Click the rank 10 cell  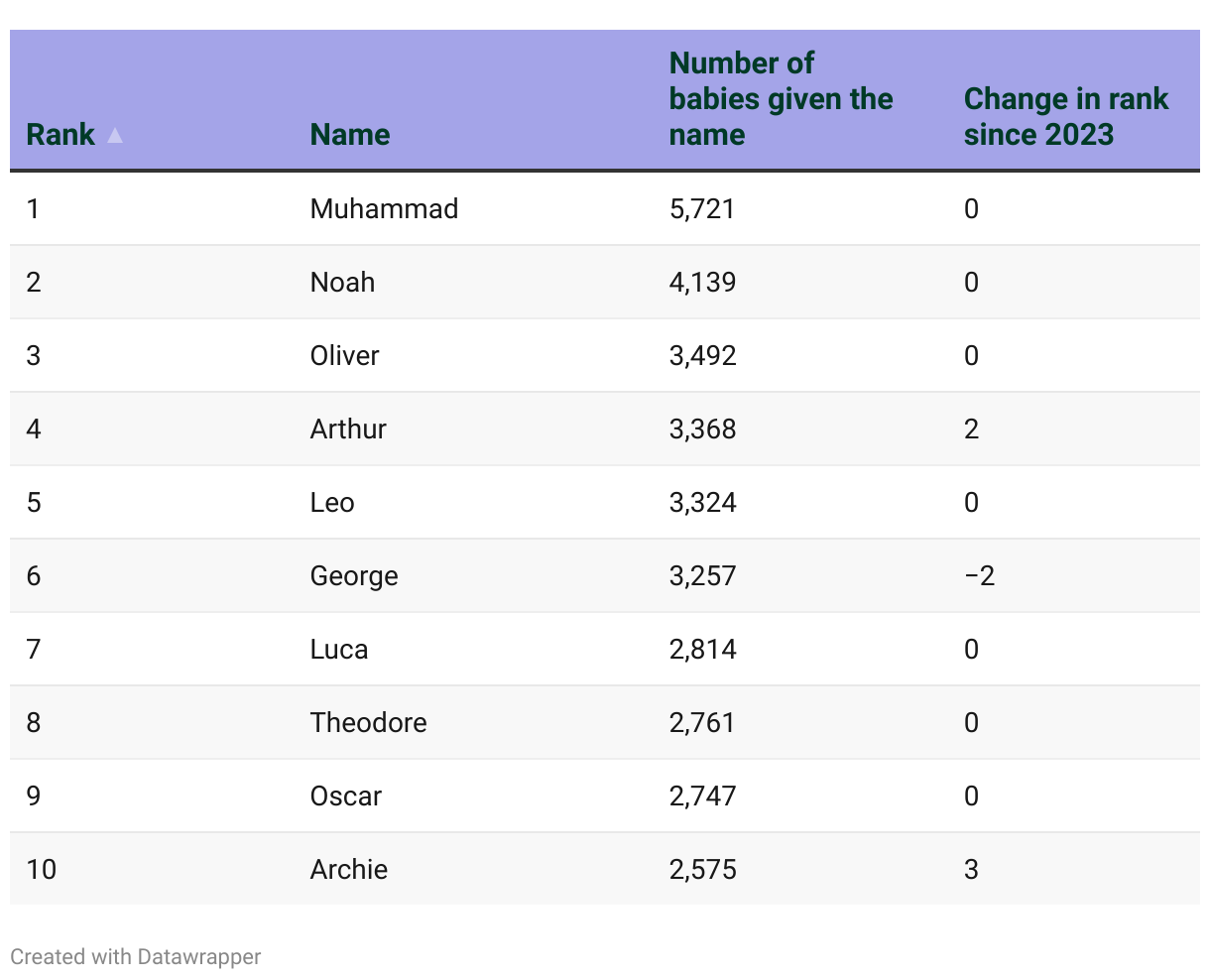[x=42, y=870]
